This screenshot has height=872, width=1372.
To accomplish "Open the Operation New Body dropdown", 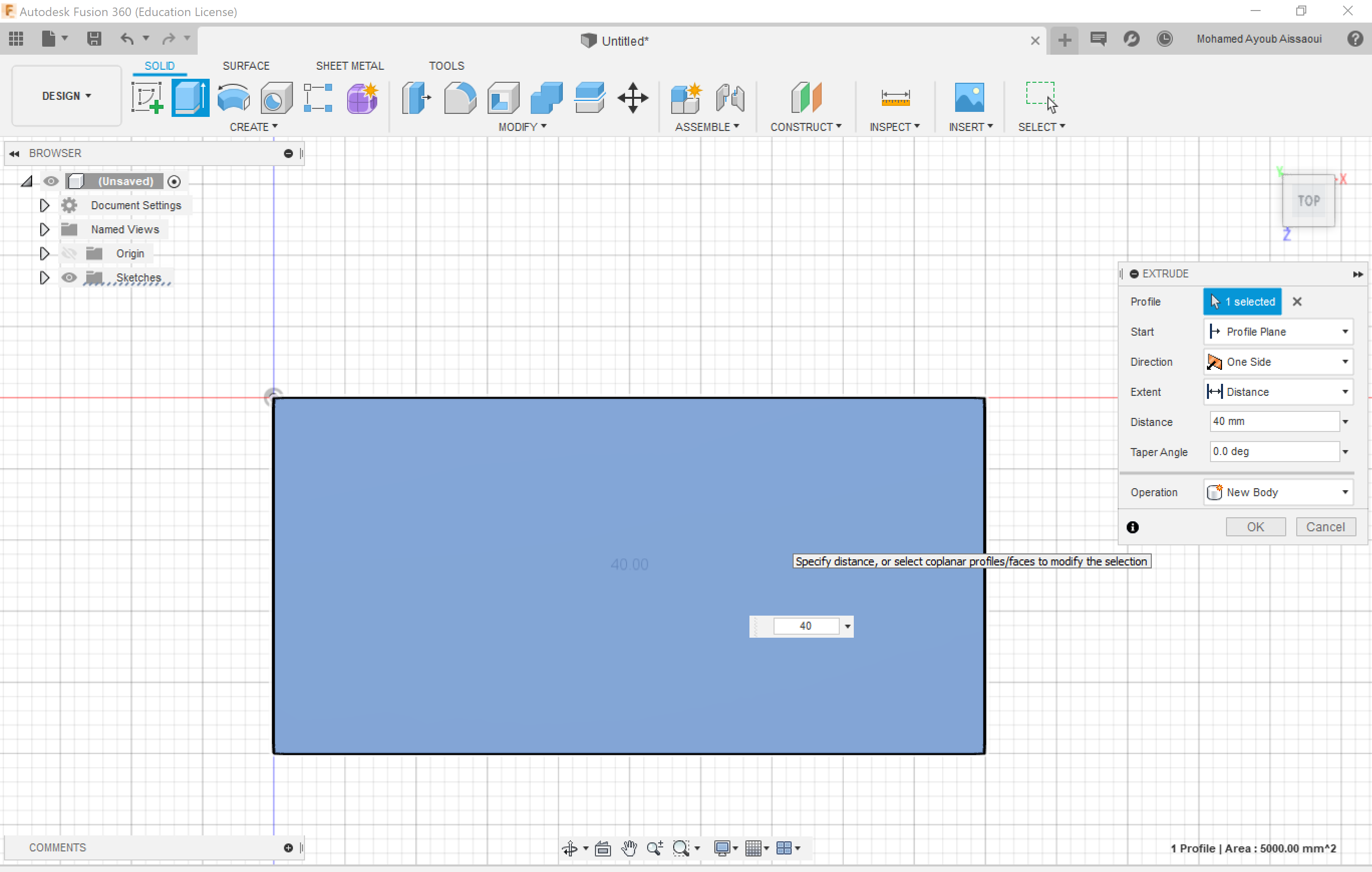I will click(1278, 492).
